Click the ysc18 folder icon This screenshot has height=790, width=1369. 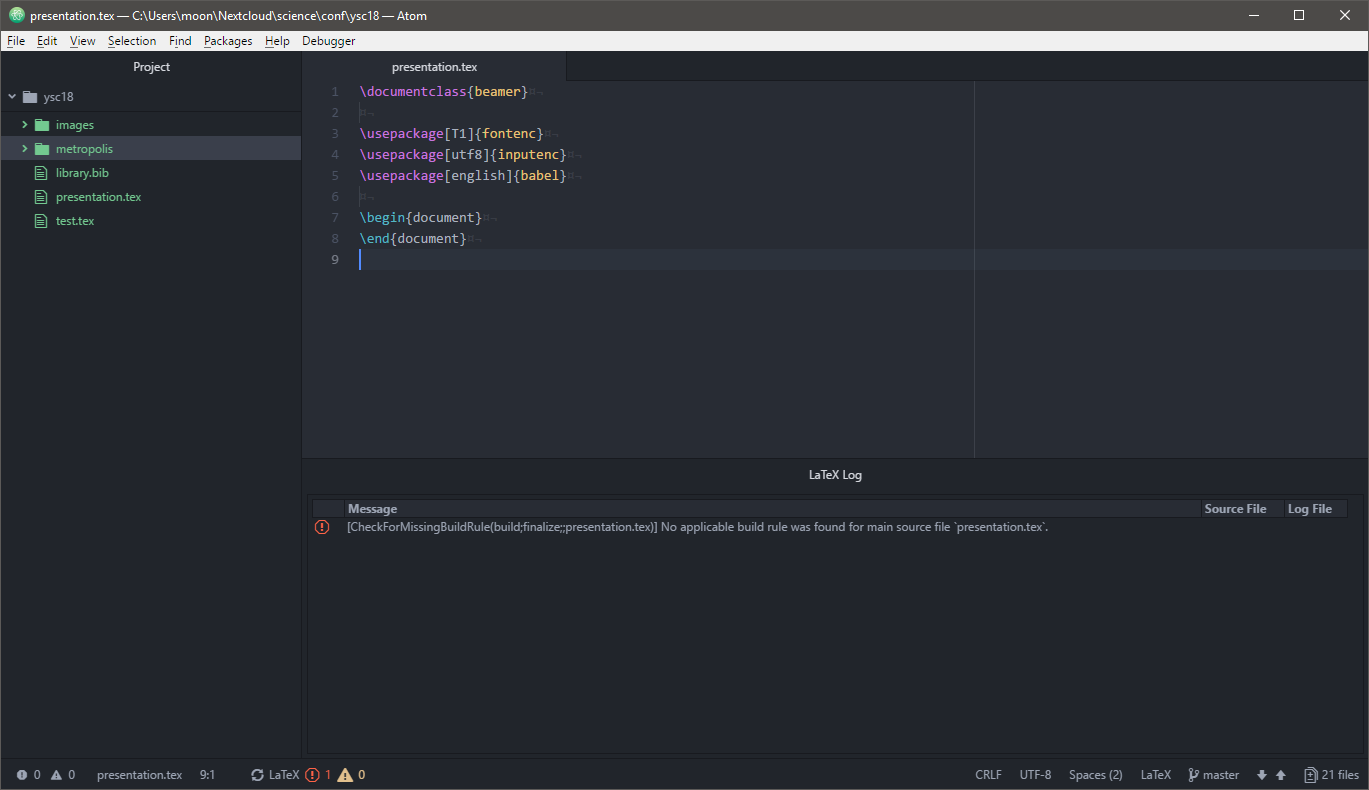click(30, 97)
